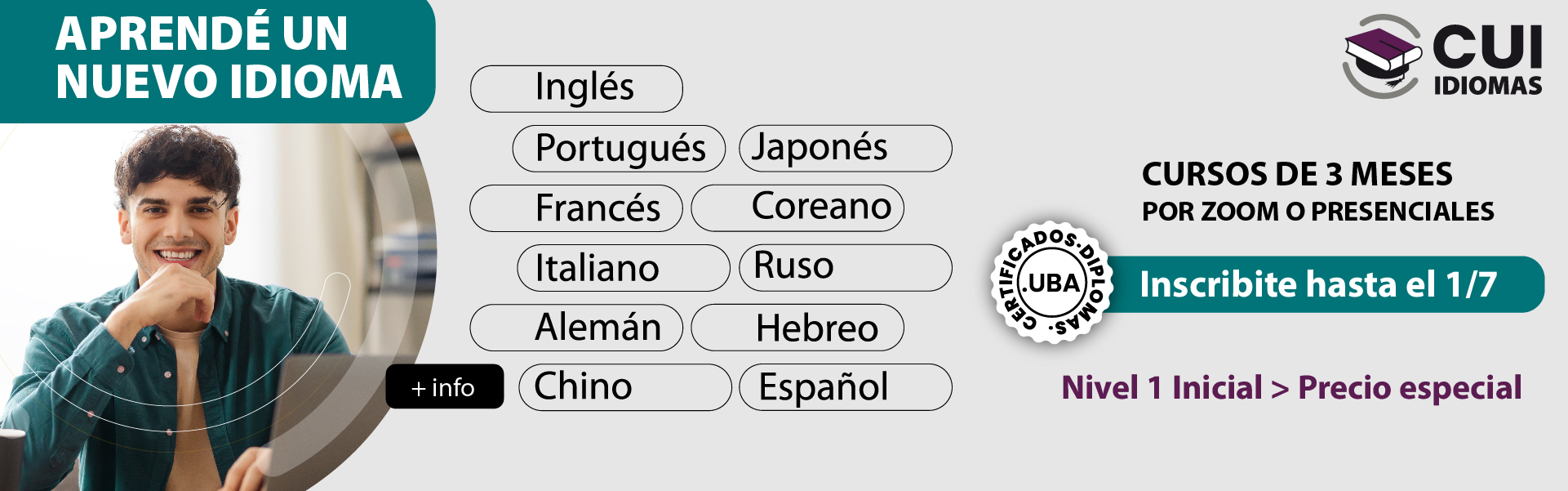Image resolution: width=1568 pixels, height=491 pixels.
Task: Open the + info button
Action: click(x=445, y=386)
